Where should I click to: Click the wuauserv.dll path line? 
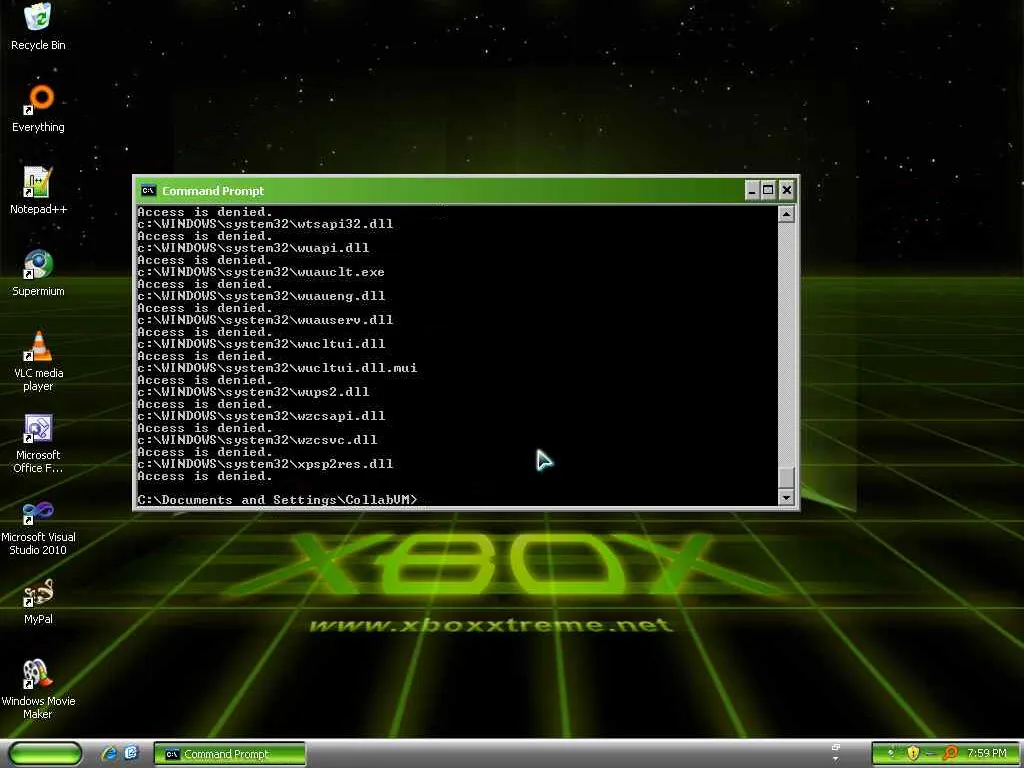click(x=265, y=320)
